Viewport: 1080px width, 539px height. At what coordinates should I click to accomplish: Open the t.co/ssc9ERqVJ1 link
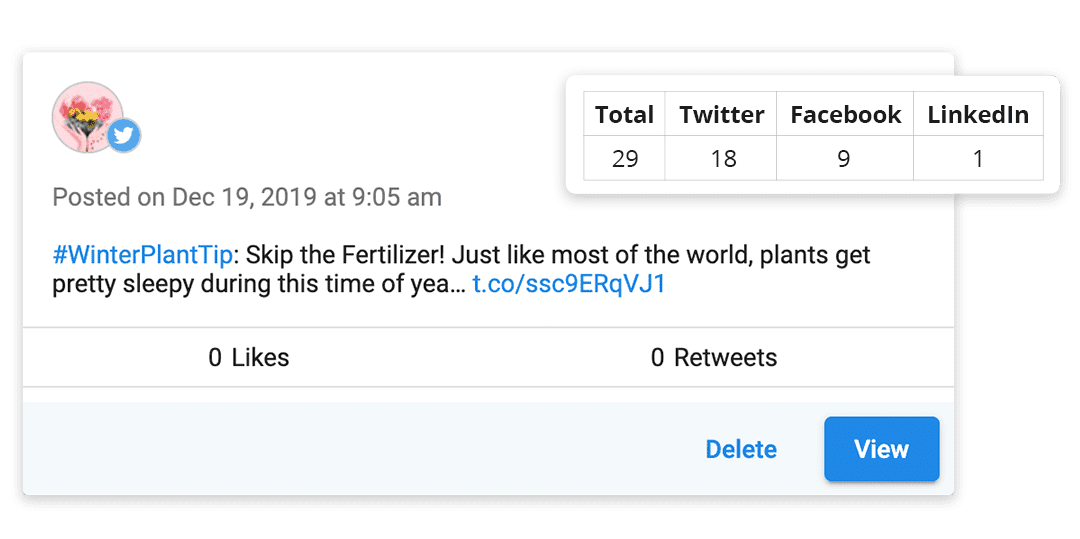(569, 284)
